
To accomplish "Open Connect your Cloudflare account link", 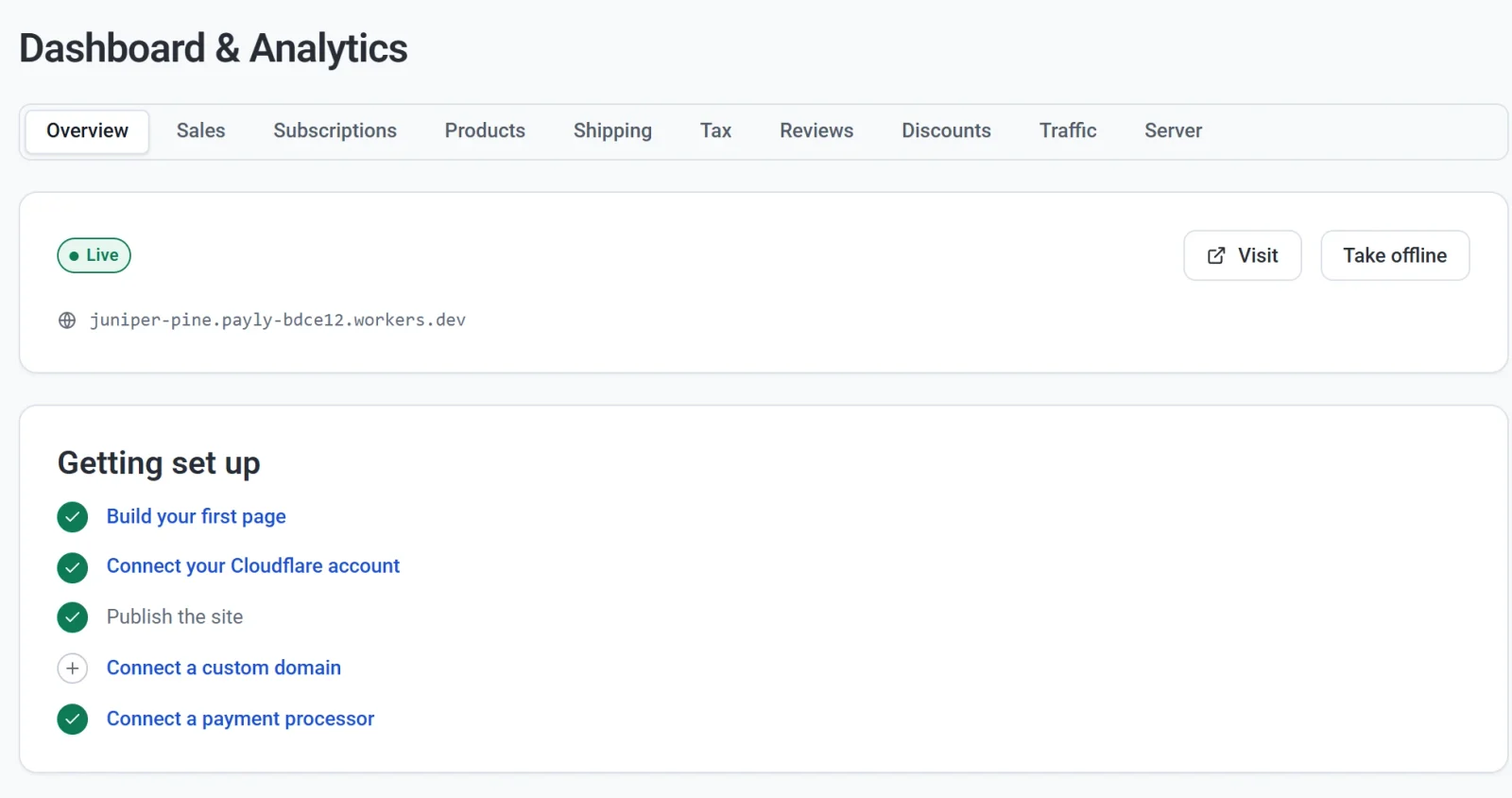I will 253,566.
